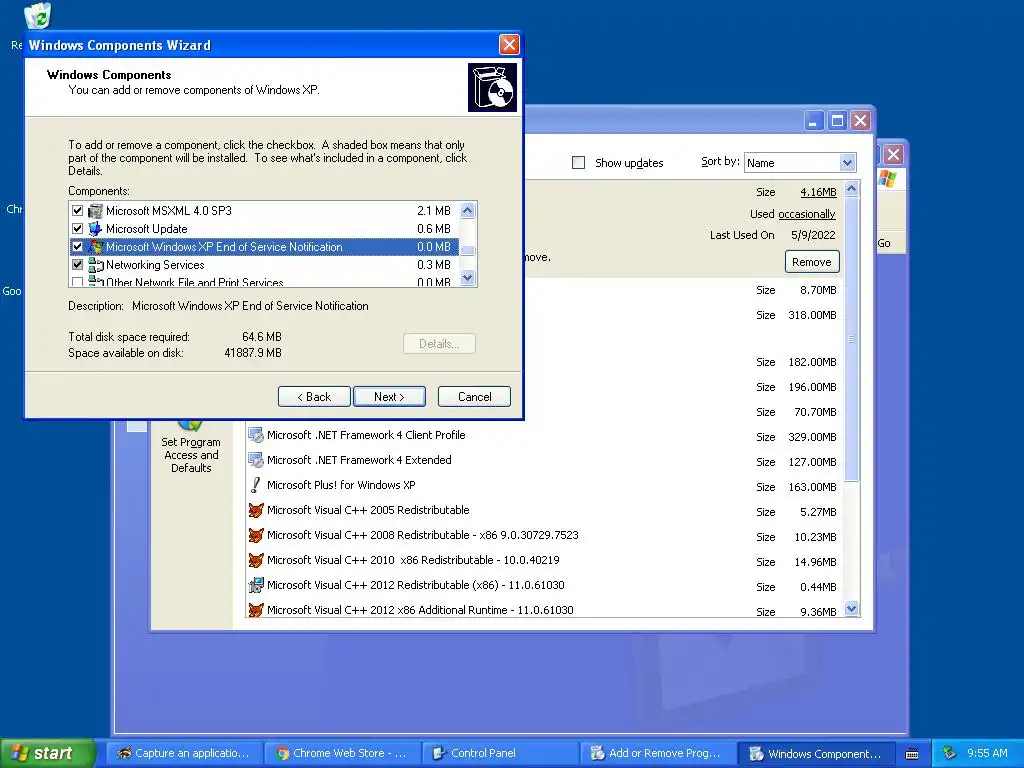This screenshot has width=1024, height=768.
Task: Uncheck the Microsoft Update checkbox
Action: 78,229
